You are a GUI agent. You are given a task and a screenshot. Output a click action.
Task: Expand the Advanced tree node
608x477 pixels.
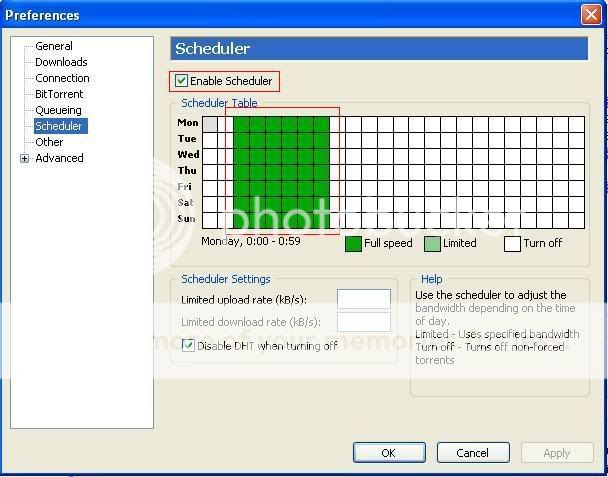[24, 158]
